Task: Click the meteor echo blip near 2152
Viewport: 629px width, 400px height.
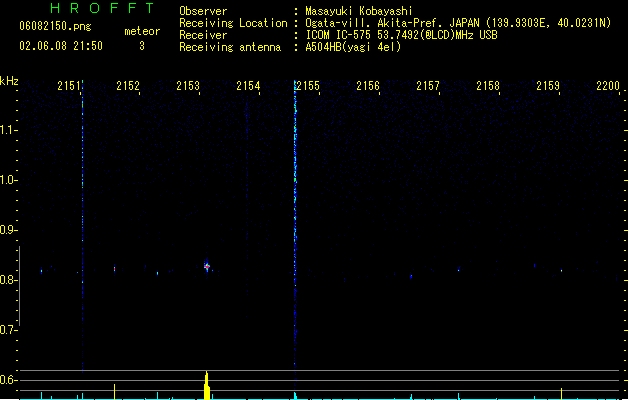Action: pos(114,268)
